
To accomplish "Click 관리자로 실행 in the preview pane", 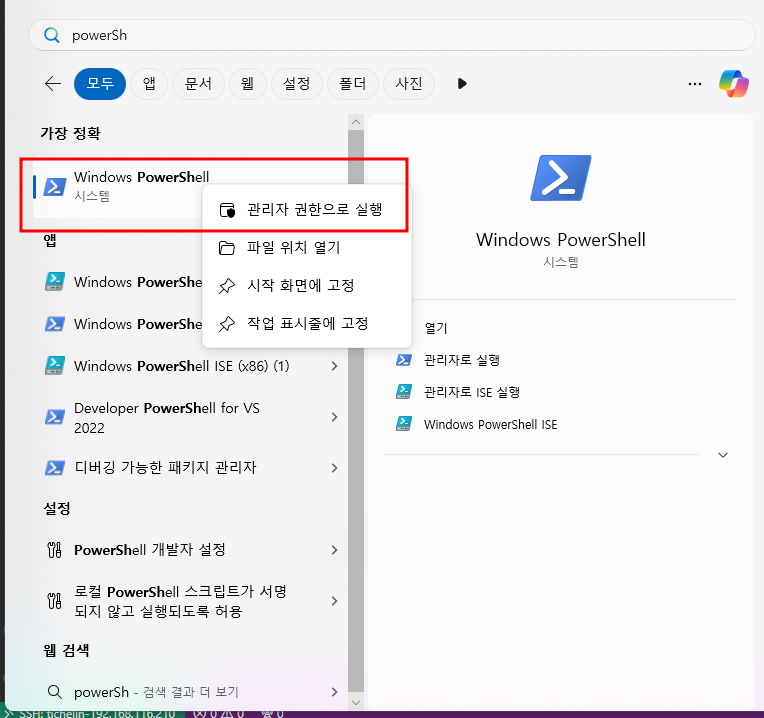I will point(462,360).
